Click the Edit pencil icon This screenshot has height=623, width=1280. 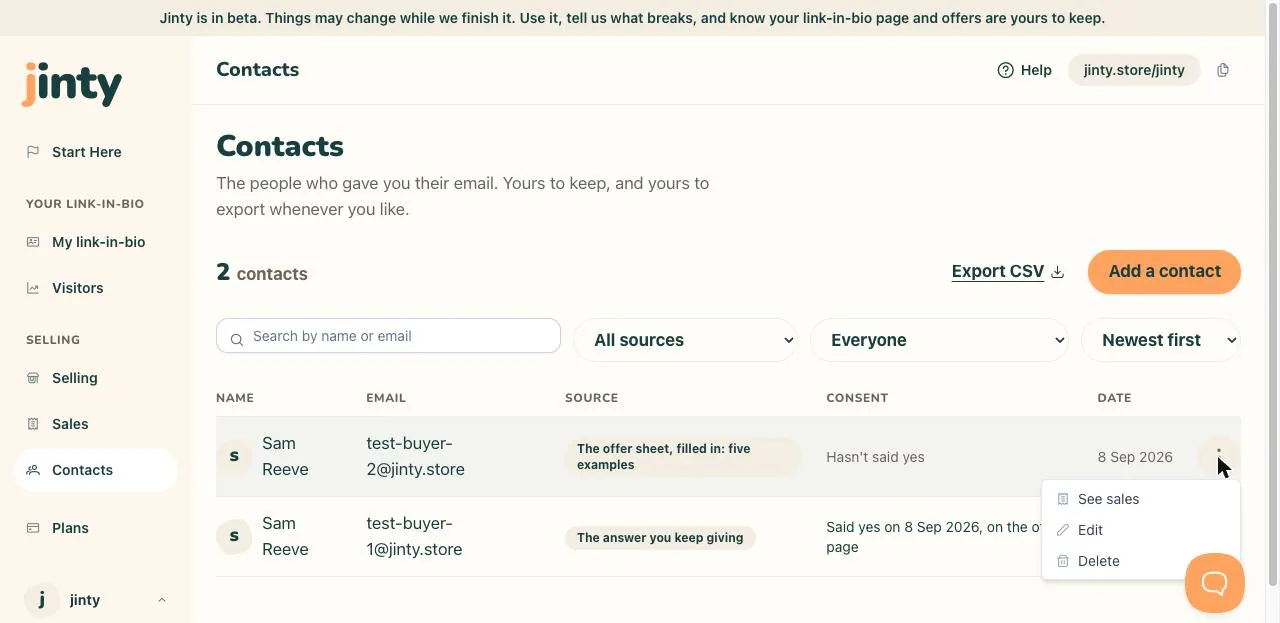tap(1063, 530)
